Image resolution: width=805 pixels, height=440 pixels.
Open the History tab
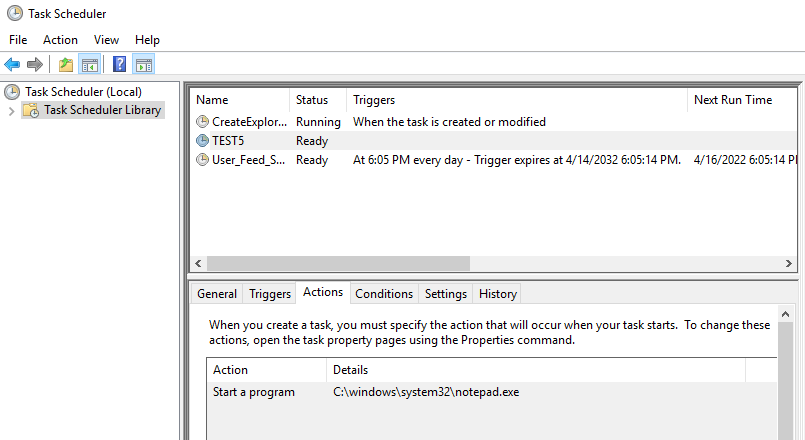click(x=497, y=294)
